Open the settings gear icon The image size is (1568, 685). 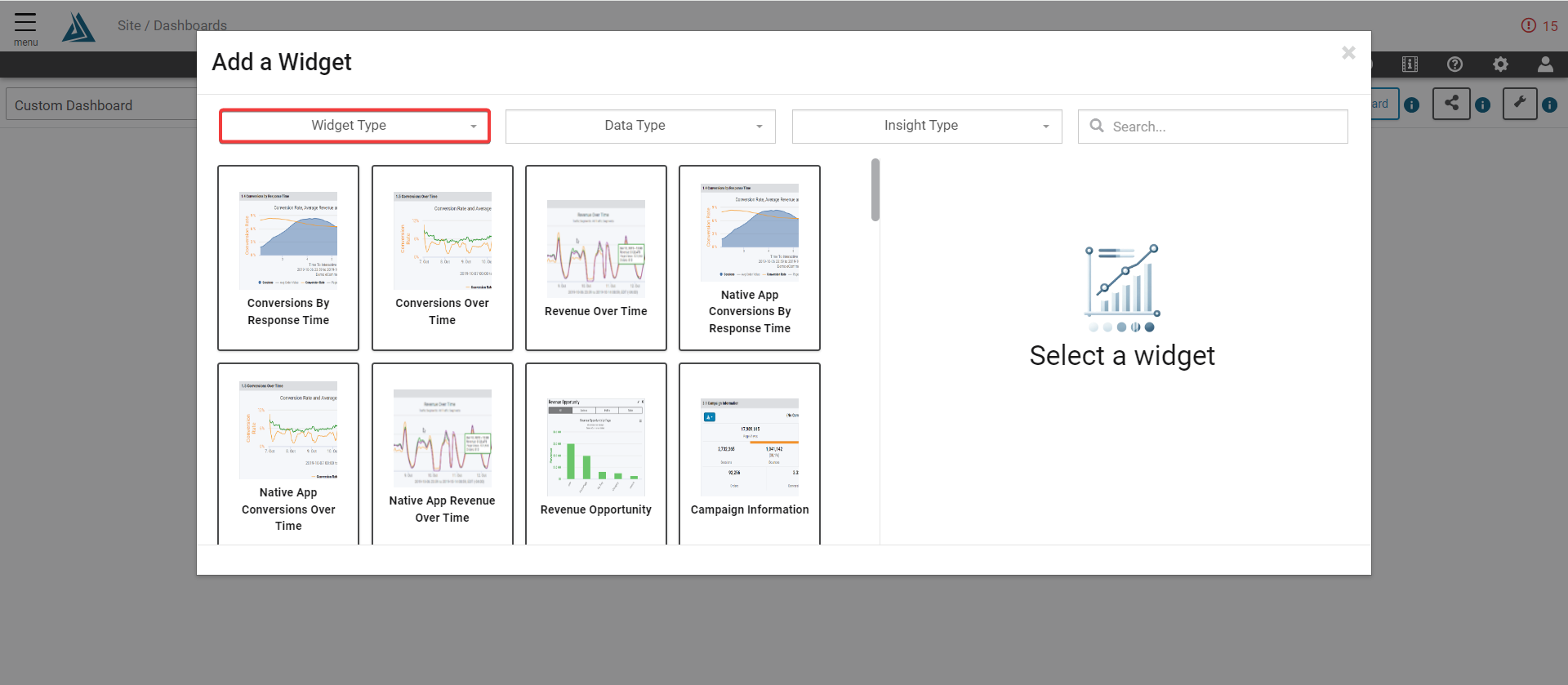pyautogui.click(x=1500, y=64)
